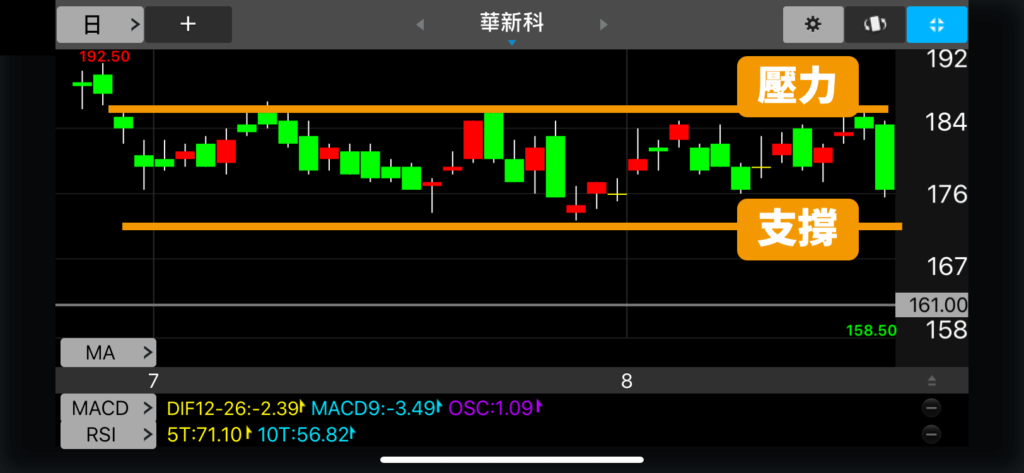Click the 184 price axis label
1024x473 pixels.
pos(947,122)
